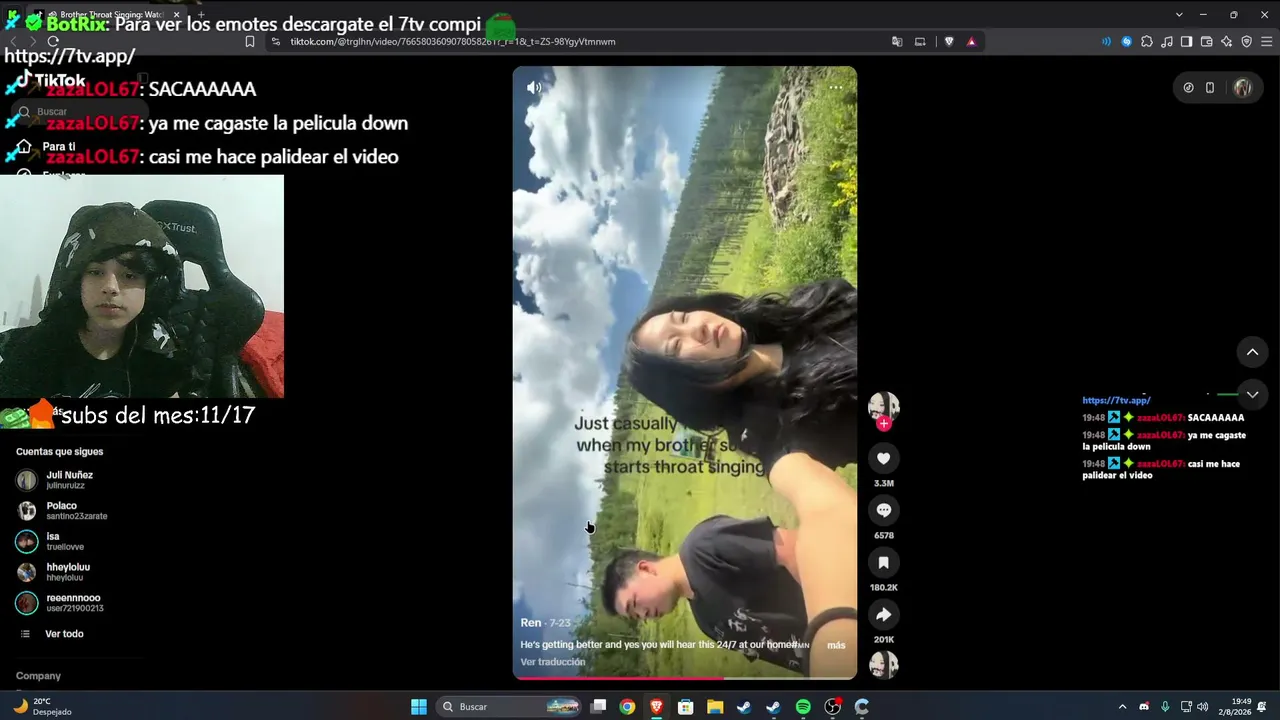Click 'Ver traducción' under the caption
This screenshot has height=720, width=1280.
tap(553, 662)
